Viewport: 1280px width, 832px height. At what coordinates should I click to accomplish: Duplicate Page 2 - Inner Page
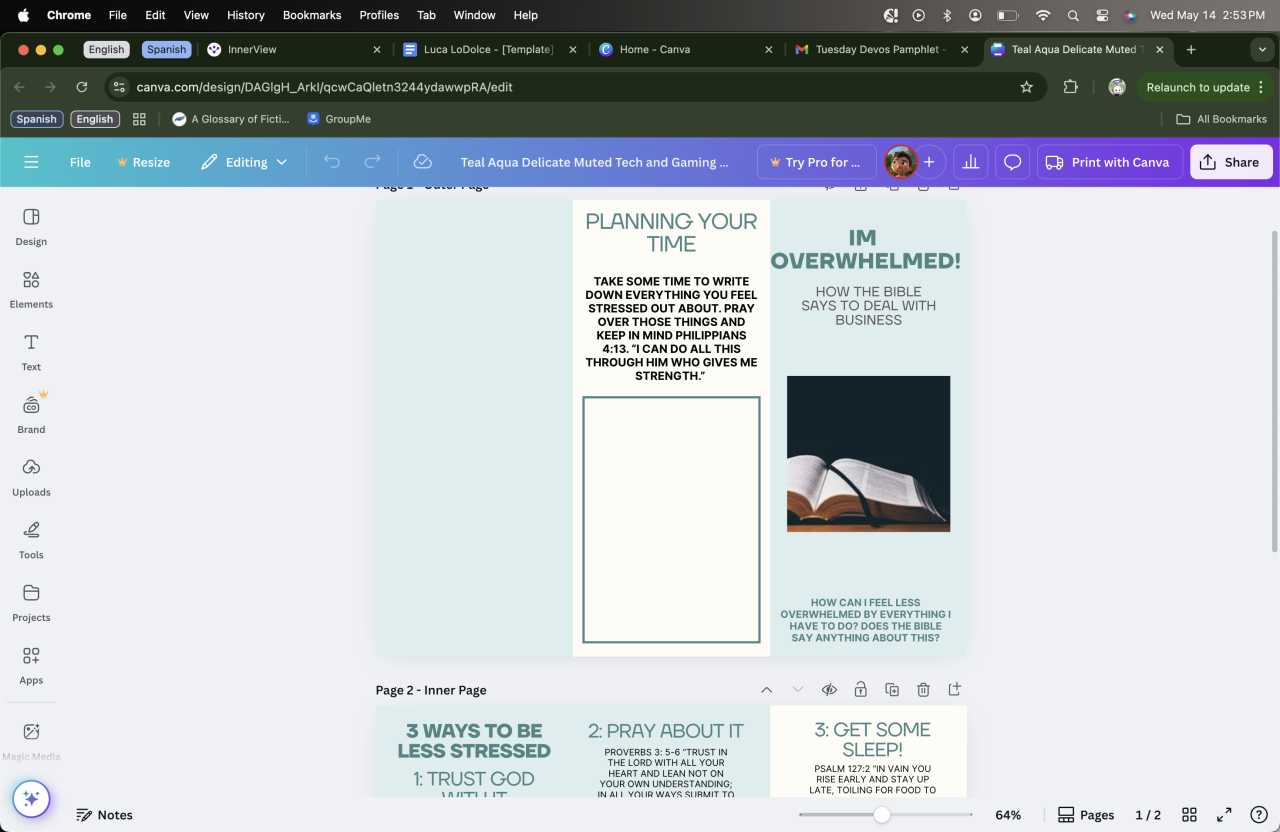[x=892, y=690]
